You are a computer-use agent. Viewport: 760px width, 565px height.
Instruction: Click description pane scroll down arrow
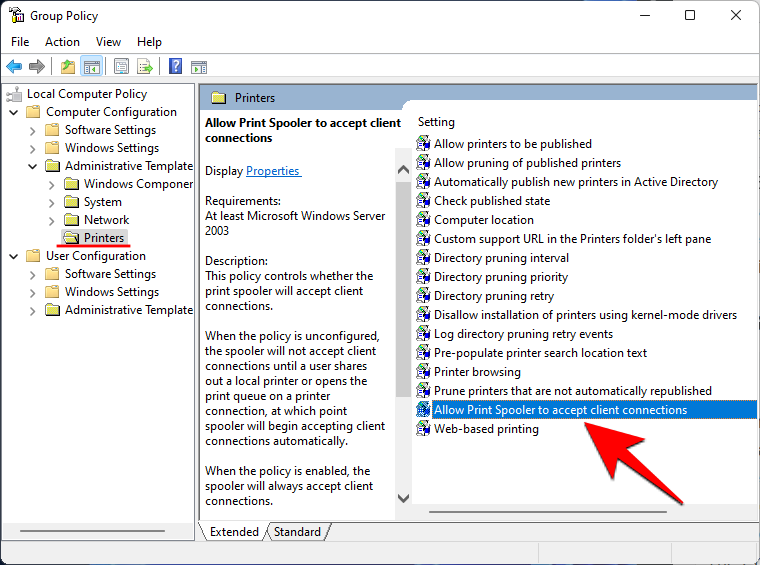[403, 498]
